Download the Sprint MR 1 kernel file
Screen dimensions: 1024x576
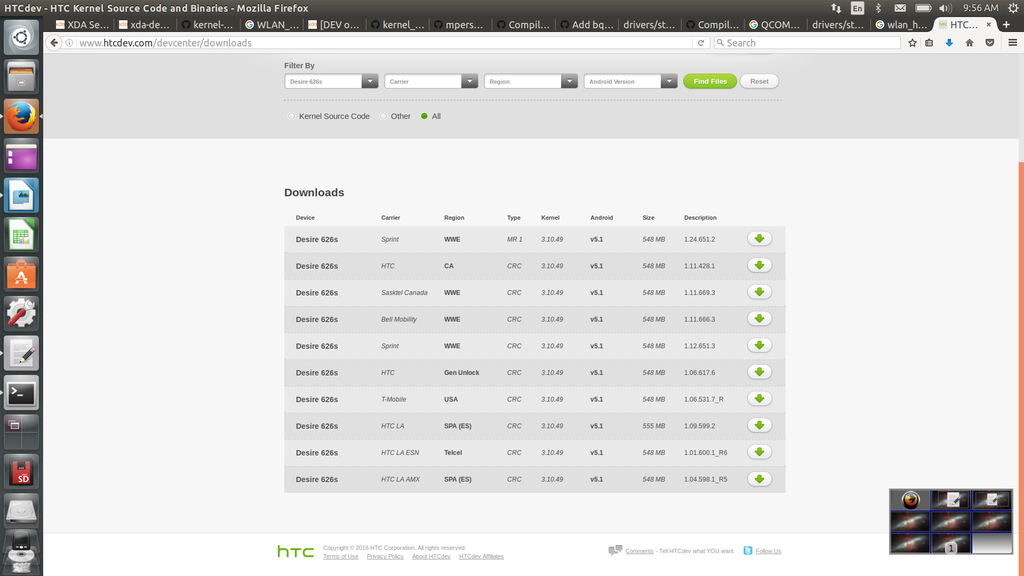tap(759, 239)
